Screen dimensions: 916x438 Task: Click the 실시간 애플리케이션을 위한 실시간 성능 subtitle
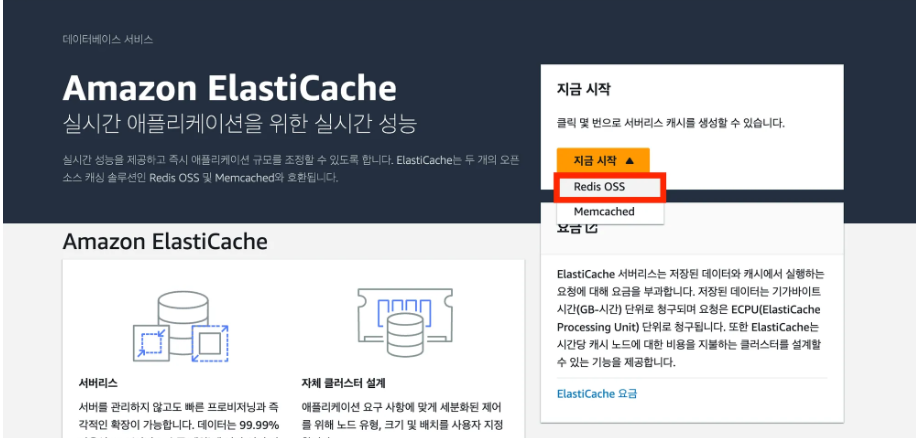(x=240, y=126)
